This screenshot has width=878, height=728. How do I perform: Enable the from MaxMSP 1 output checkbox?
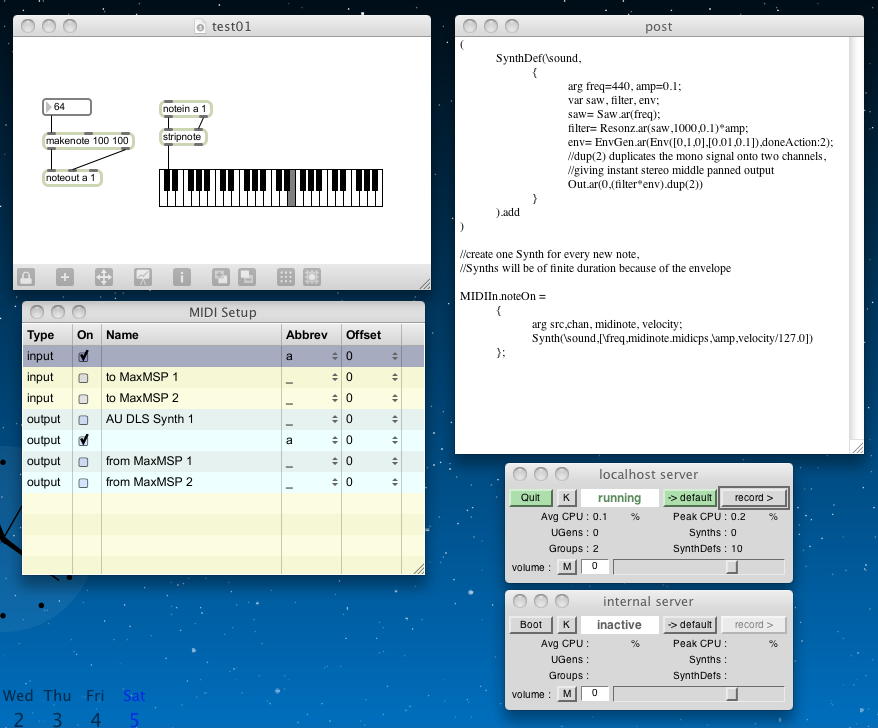pyautogui.click(x=83, y=462)
